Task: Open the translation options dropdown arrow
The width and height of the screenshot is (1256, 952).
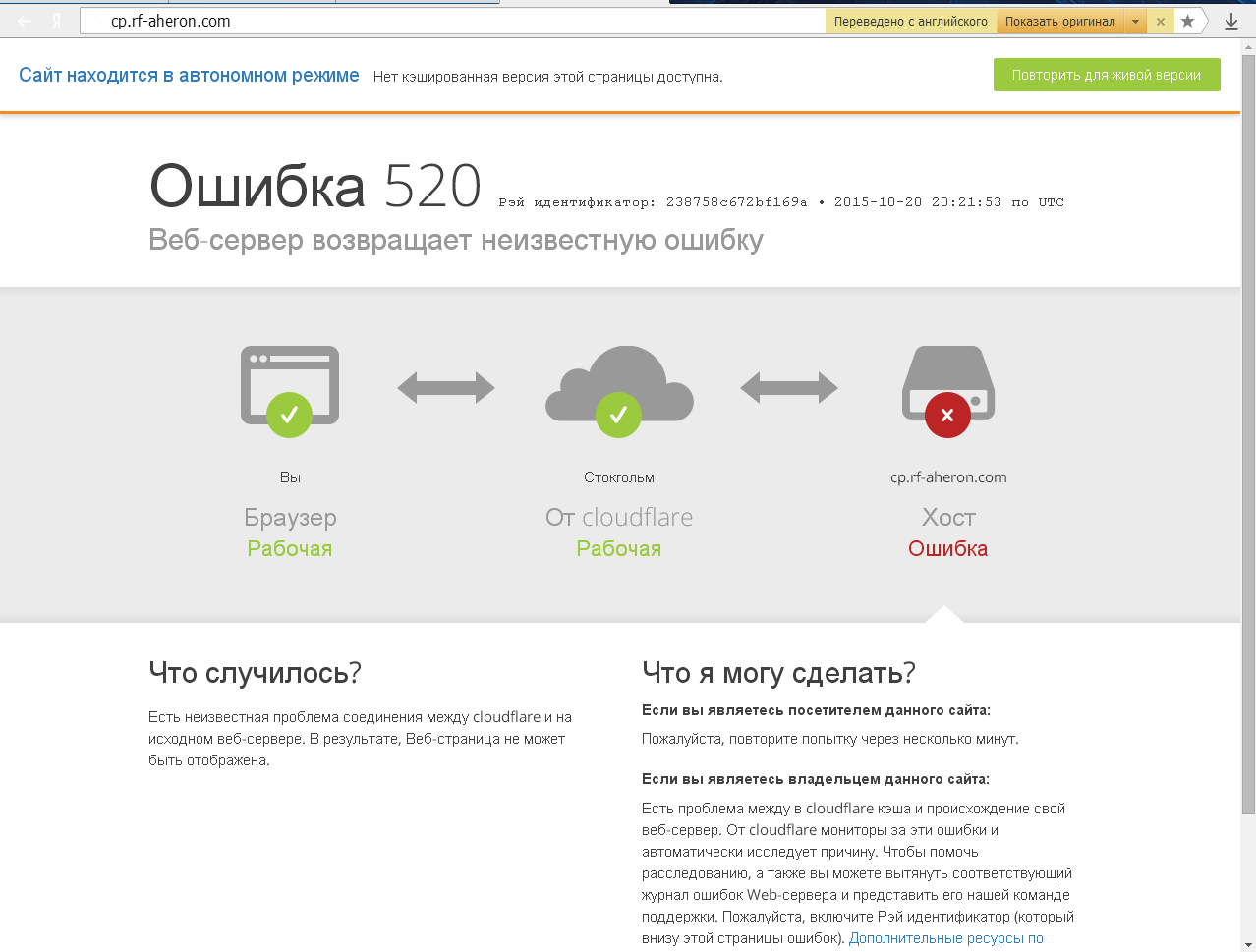Action: (1135, 22)
